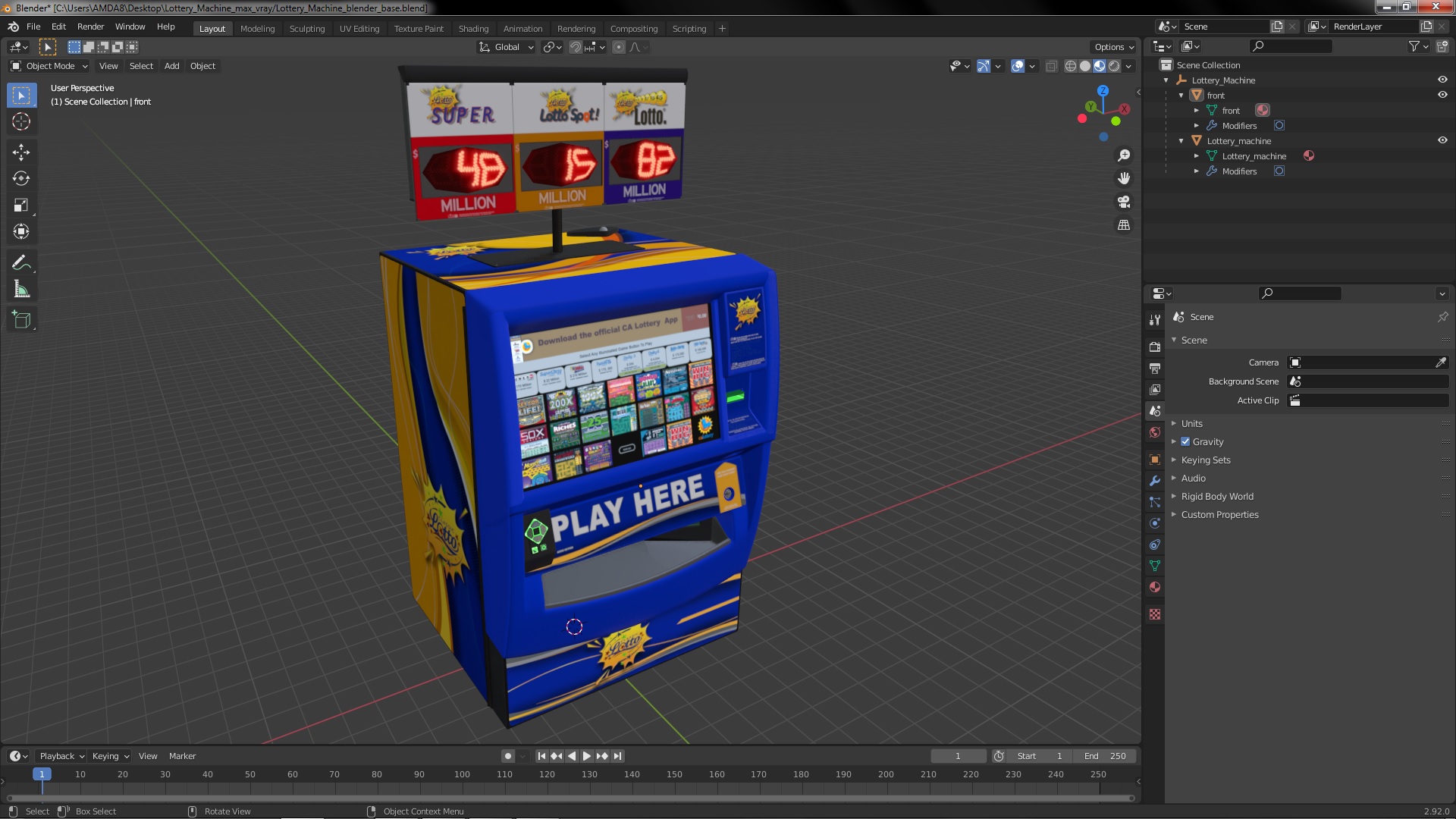Expand the Rigid Body World panel

point(1216,496)
